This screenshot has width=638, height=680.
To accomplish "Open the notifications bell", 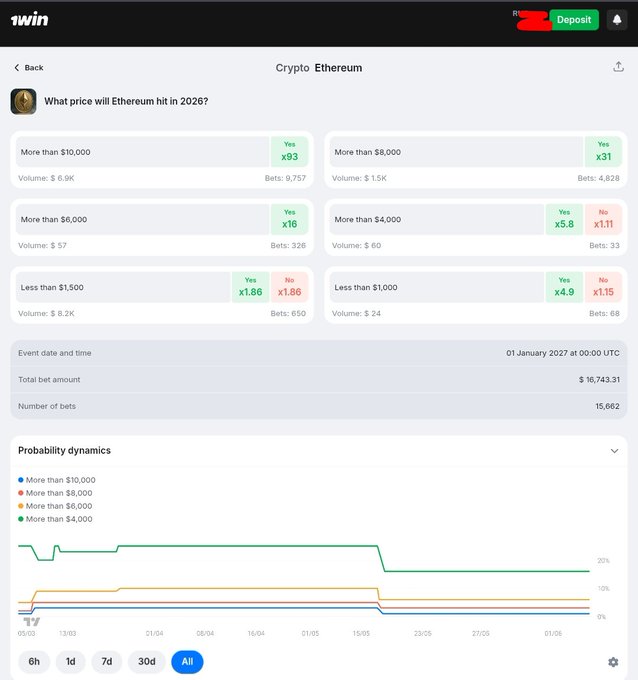I will coord(617,20).
